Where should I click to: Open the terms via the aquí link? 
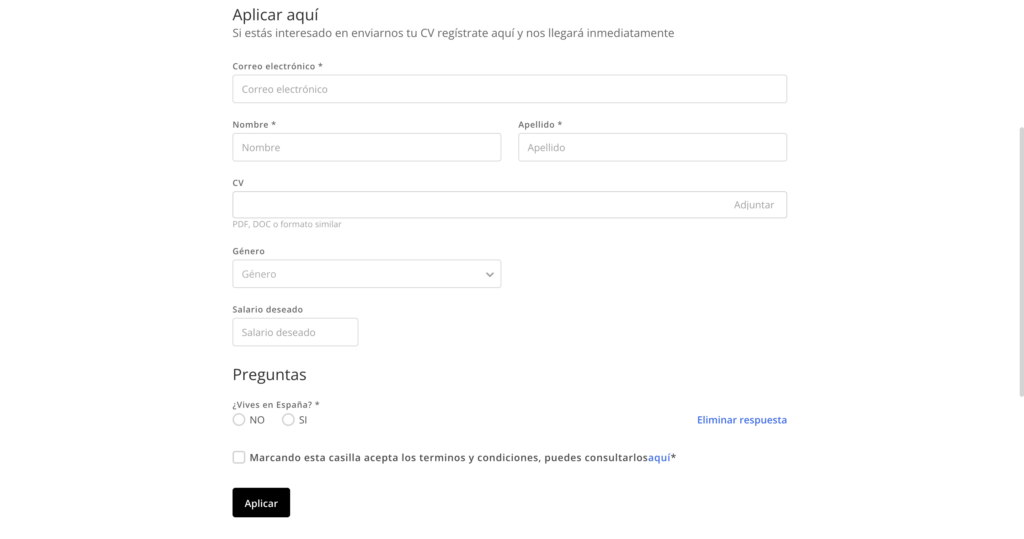point(659,458)
